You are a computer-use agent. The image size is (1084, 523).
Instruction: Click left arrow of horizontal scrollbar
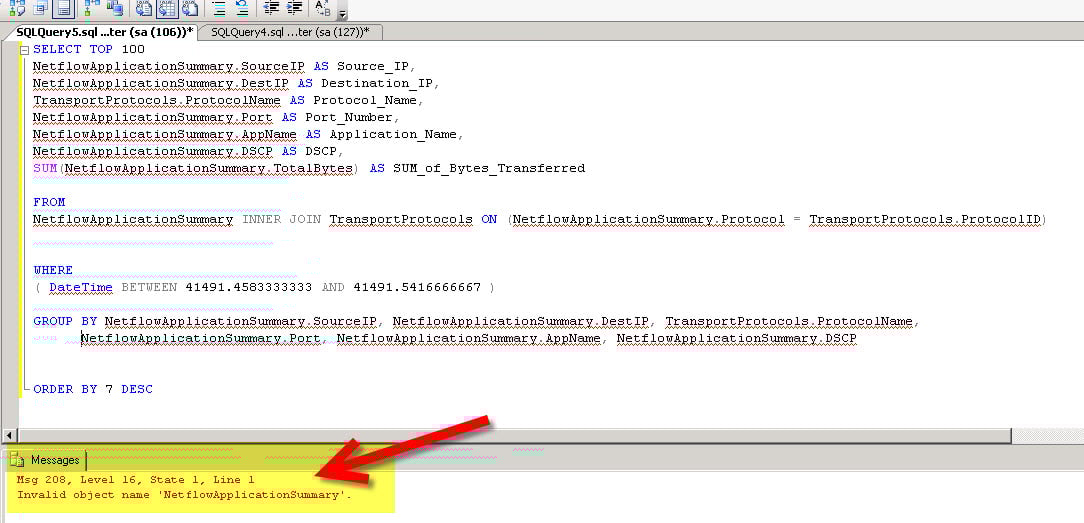click(x=10, y=436)
